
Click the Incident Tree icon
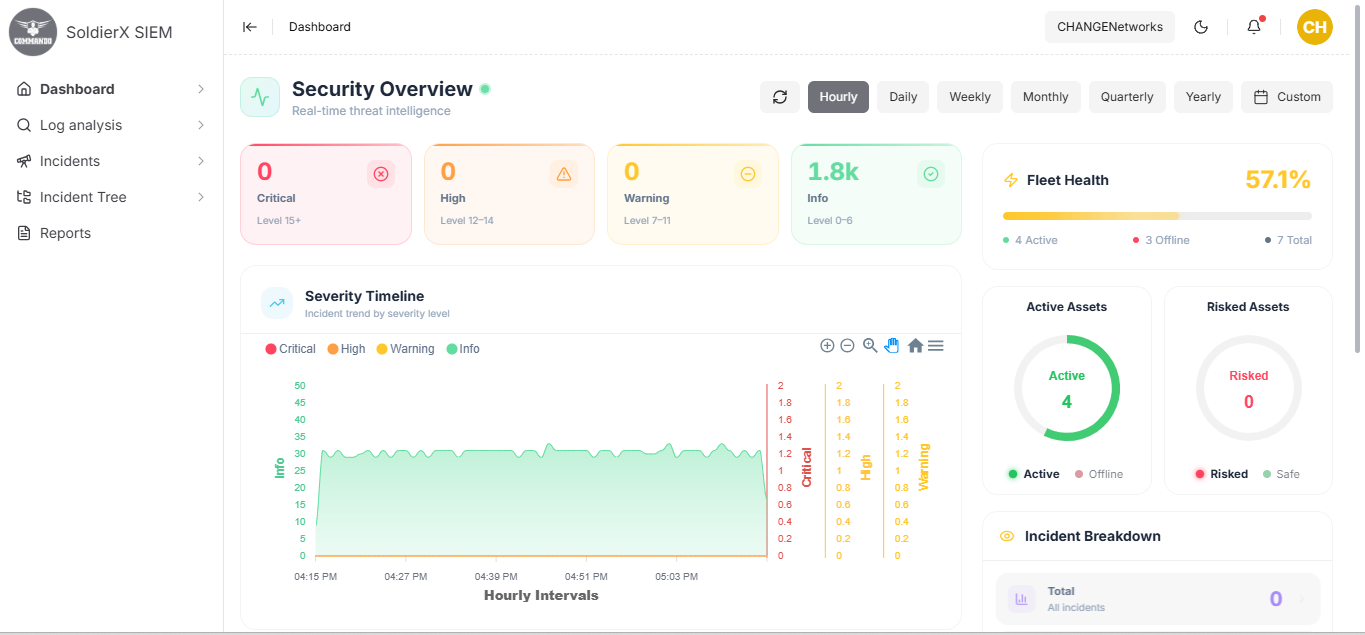(24, 197)
